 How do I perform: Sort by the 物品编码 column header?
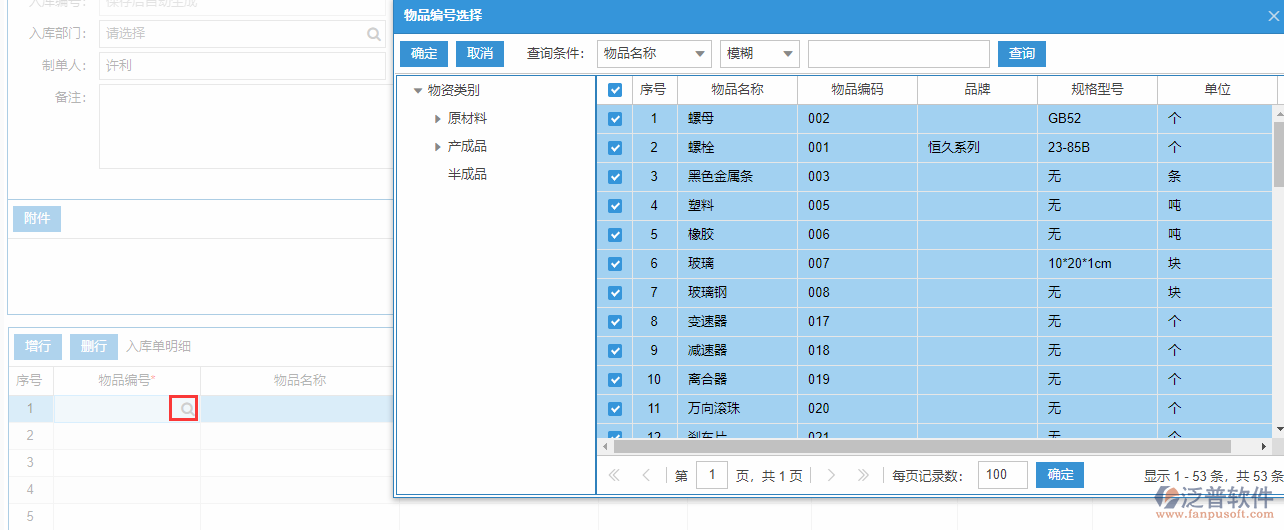tap(857, 89)
